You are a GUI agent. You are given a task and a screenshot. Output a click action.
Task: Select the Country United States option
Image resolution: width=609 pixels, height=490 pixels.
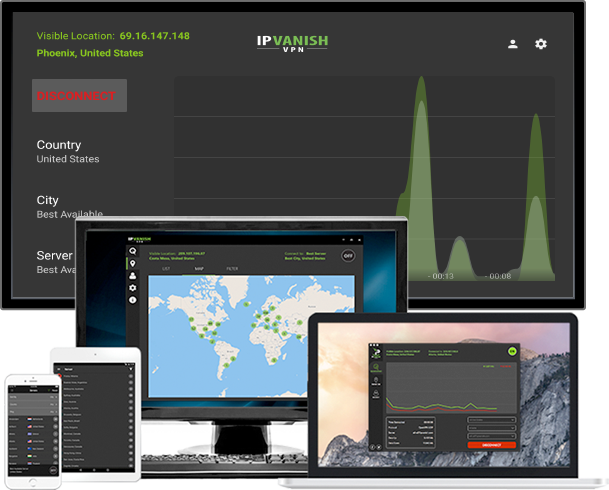click(x=68, y=151)
